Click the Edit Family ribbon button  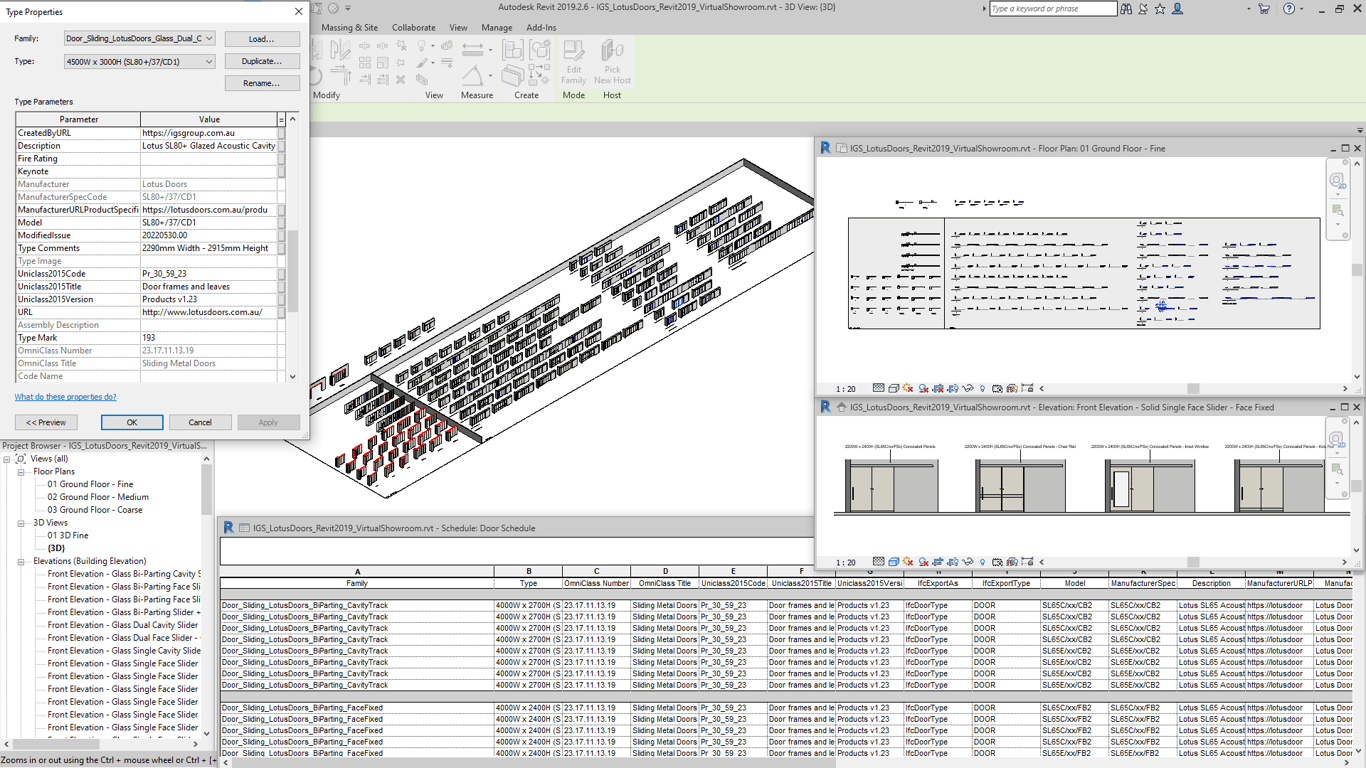[573, 63]
